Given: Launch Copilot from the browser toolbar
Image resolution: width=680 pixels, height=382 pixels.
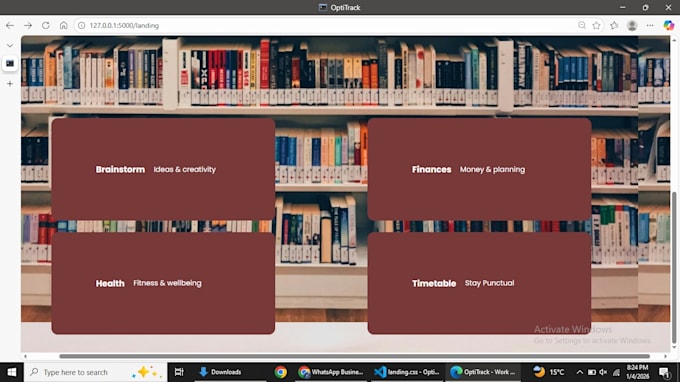Looking at the screenshot, I should tap(669, 26).
